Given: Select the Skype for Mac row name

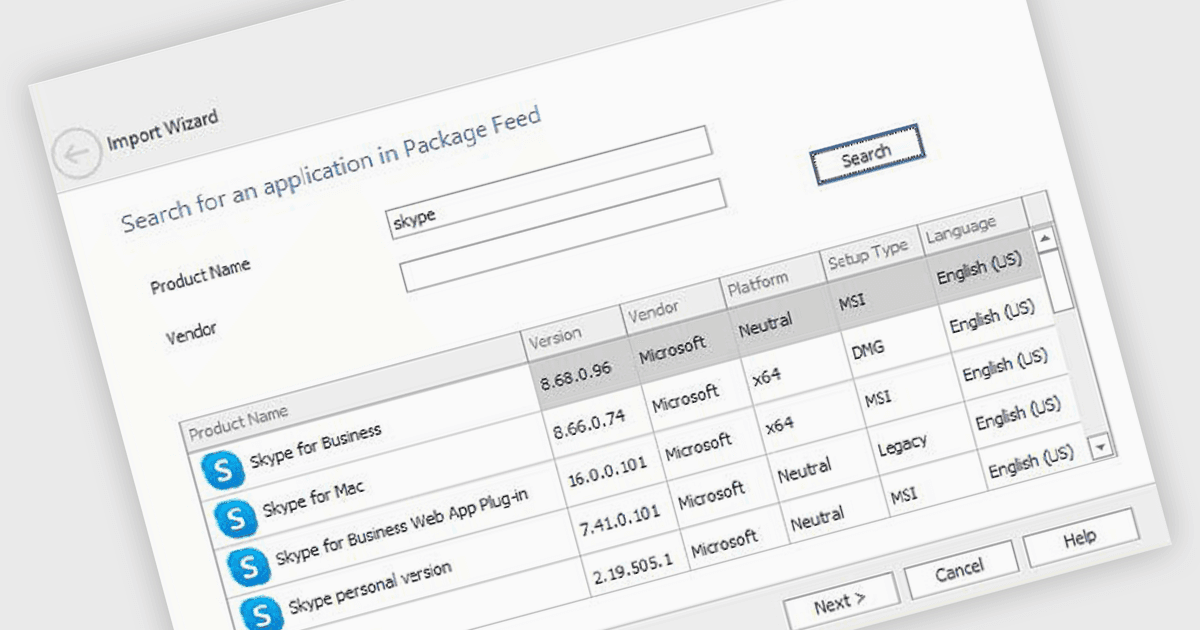Looking at the screenshot, I should [313, 497].
